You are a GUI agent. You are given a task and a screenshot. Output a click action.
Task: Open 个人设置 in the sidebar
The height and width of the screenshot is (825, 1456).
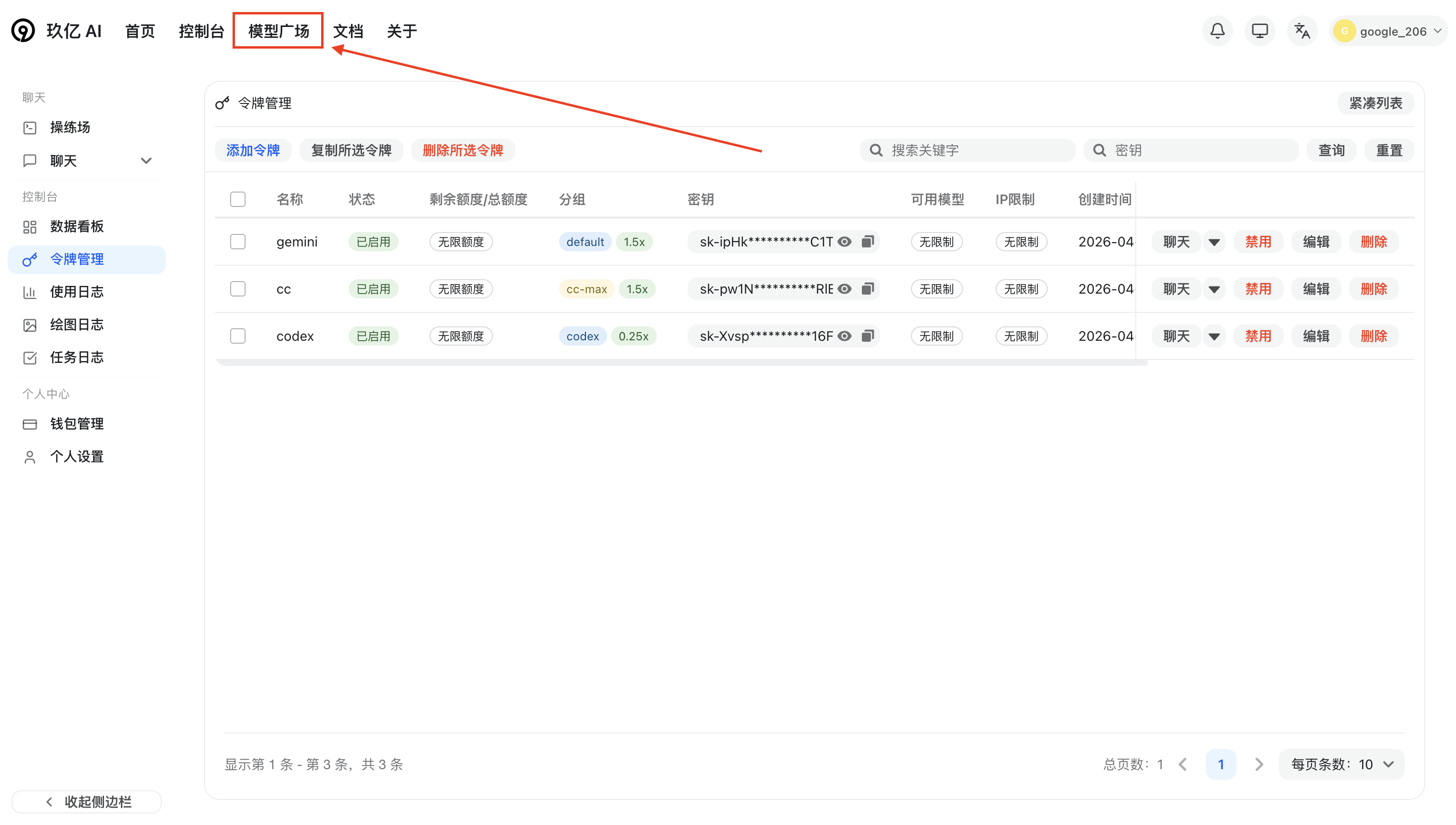87,457
